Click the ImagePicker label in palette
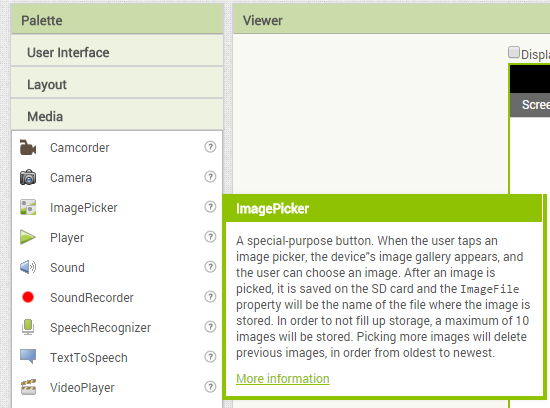Screen dimensions: 550x408 click(x=83, y=208)
